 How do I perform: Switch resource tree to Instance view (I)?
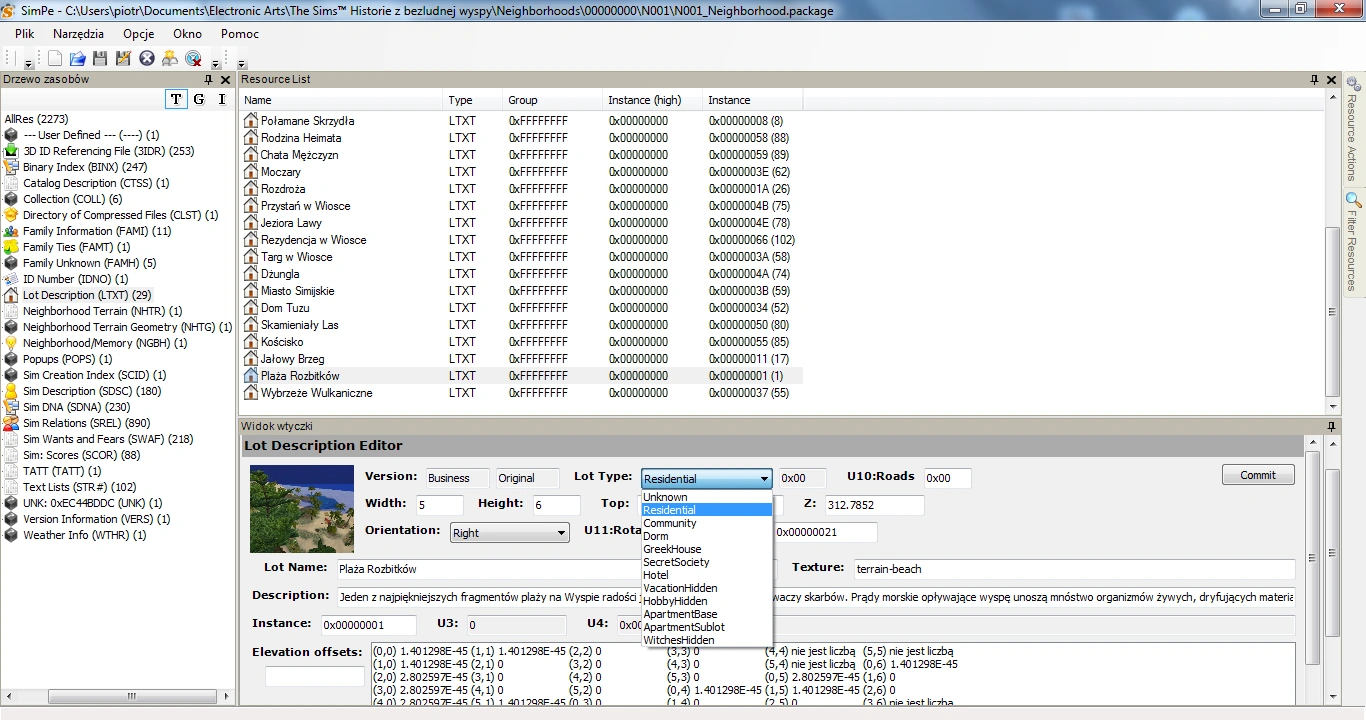point(222,99)
